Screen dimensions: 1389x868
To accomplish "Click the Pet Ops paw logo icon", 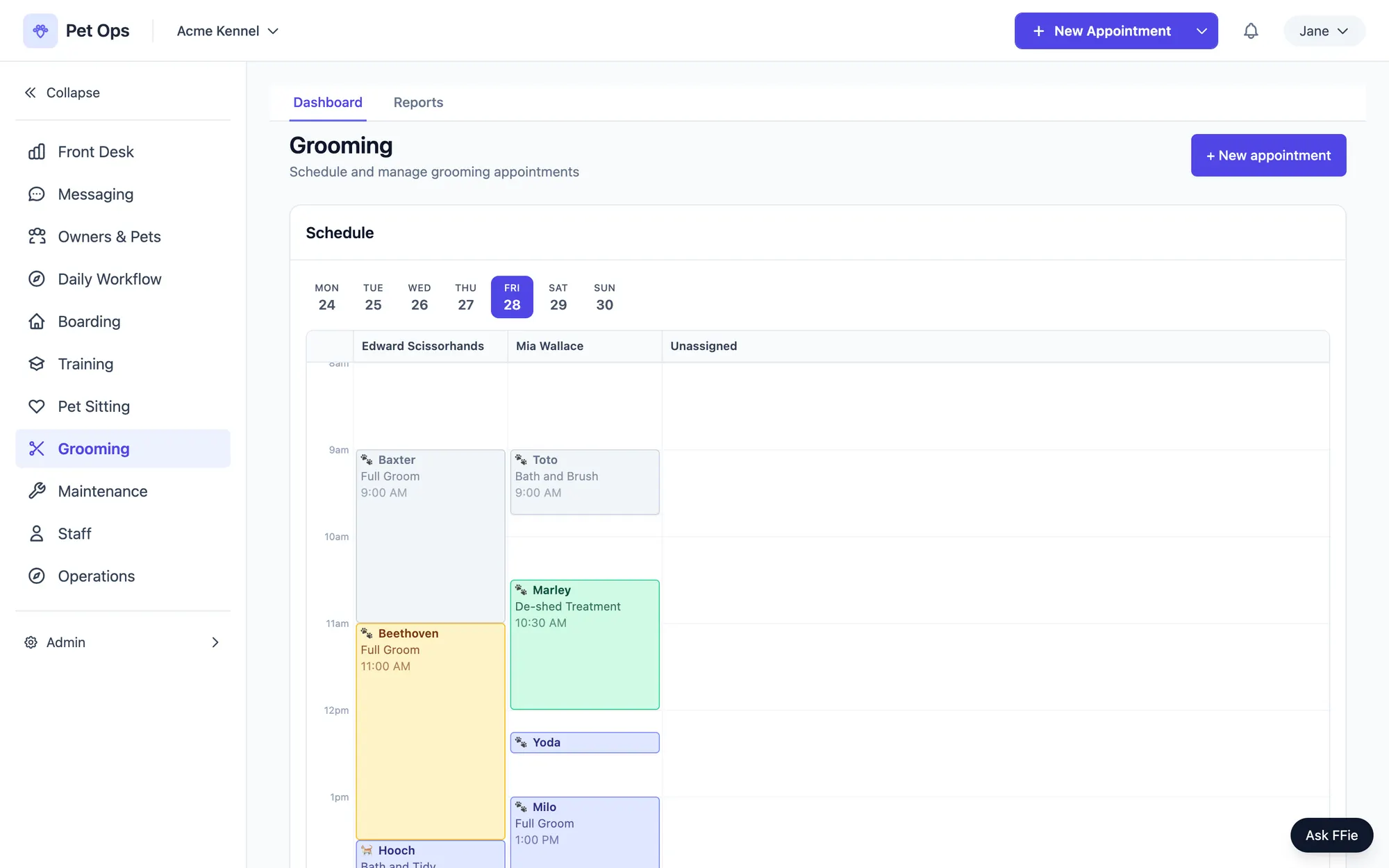I will pos(40,31).
